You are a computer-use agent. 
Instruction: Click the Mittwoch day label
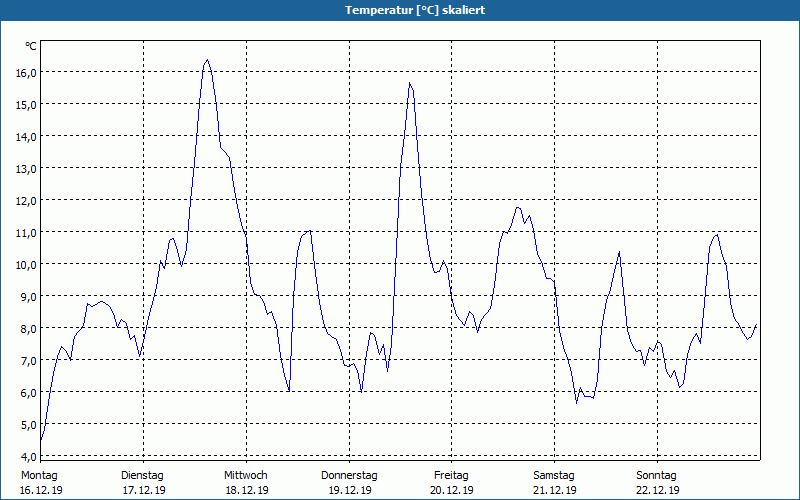click(246, 476)
